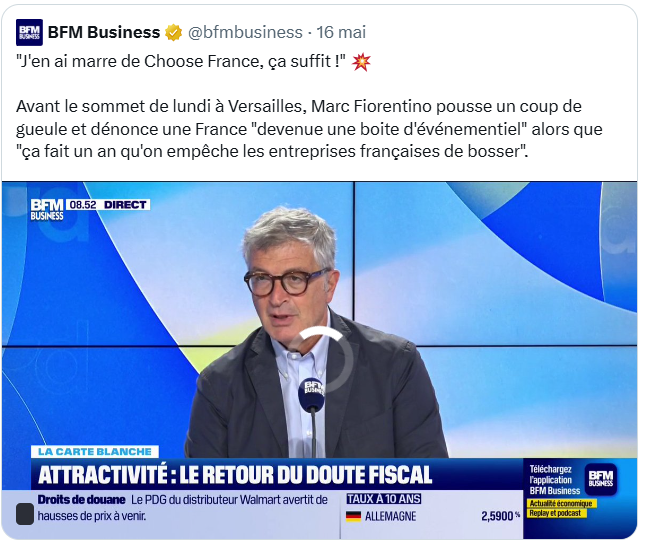Open the @bfmbusiness handle link

(x=245, y=32)
